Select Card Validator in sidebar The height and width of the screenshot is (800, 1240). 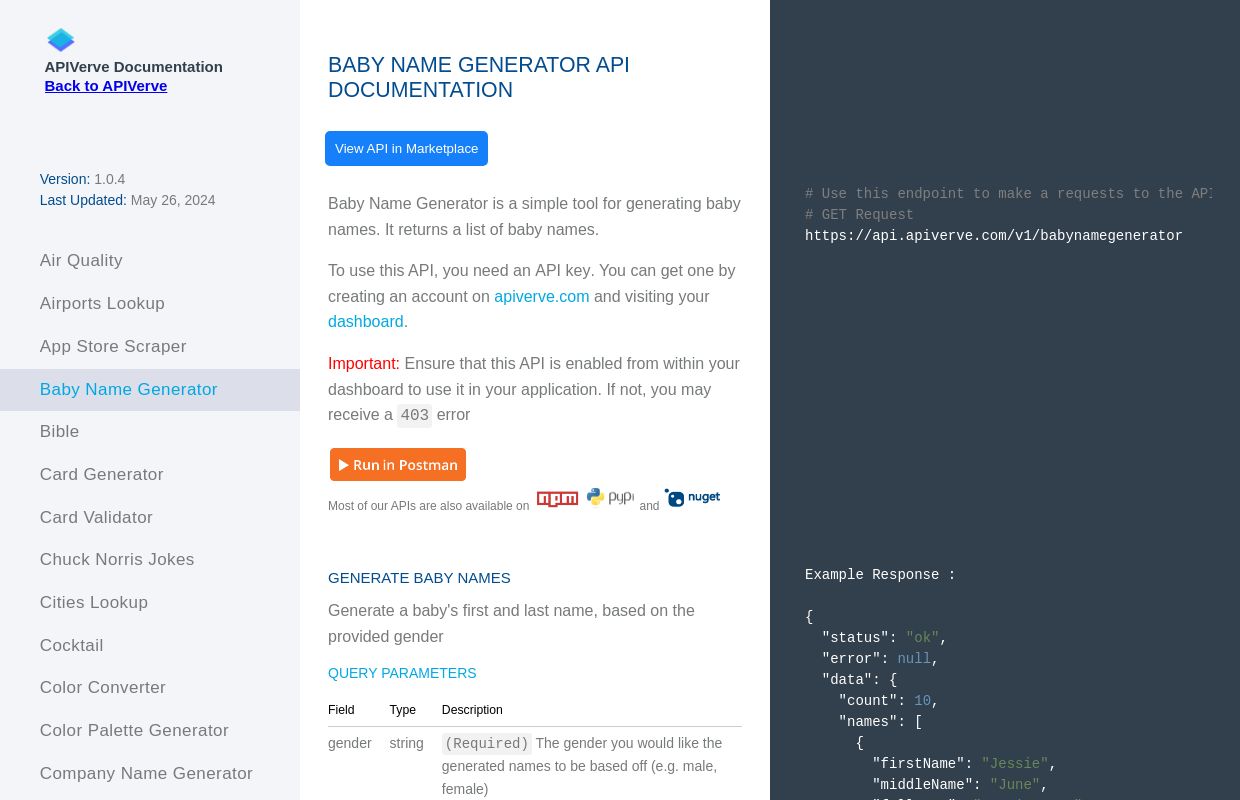point(150,518)
